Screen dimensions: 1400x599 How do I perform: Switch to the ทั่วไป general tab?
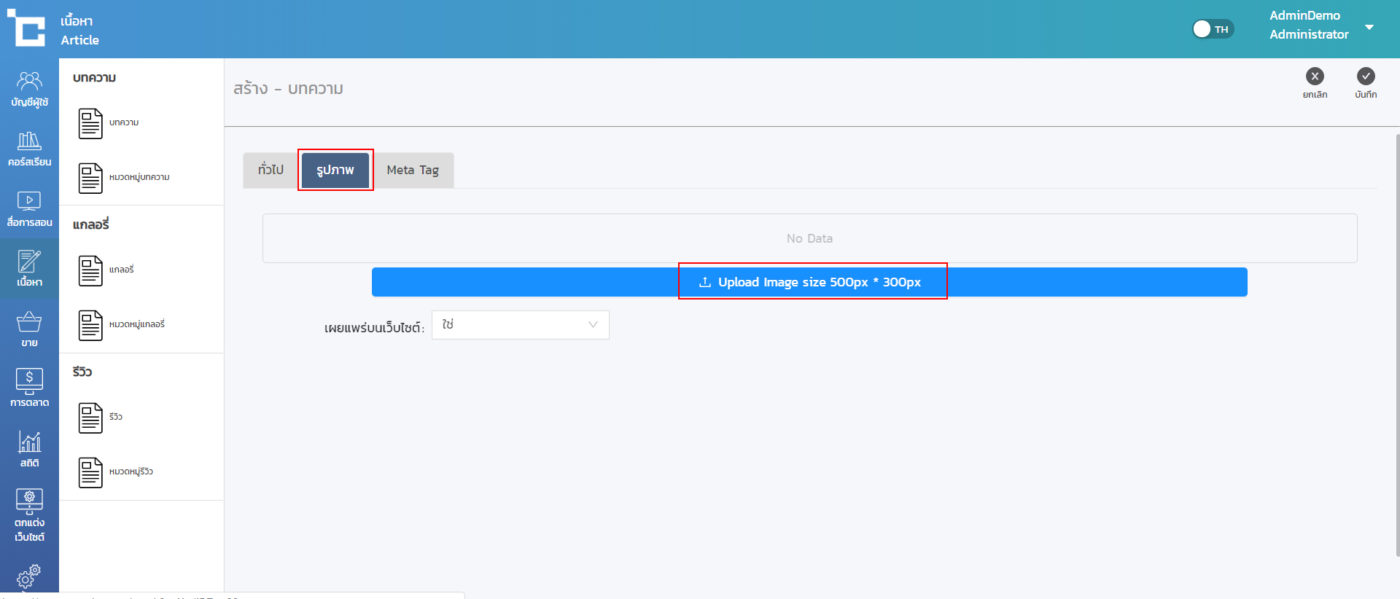(270, 170)
